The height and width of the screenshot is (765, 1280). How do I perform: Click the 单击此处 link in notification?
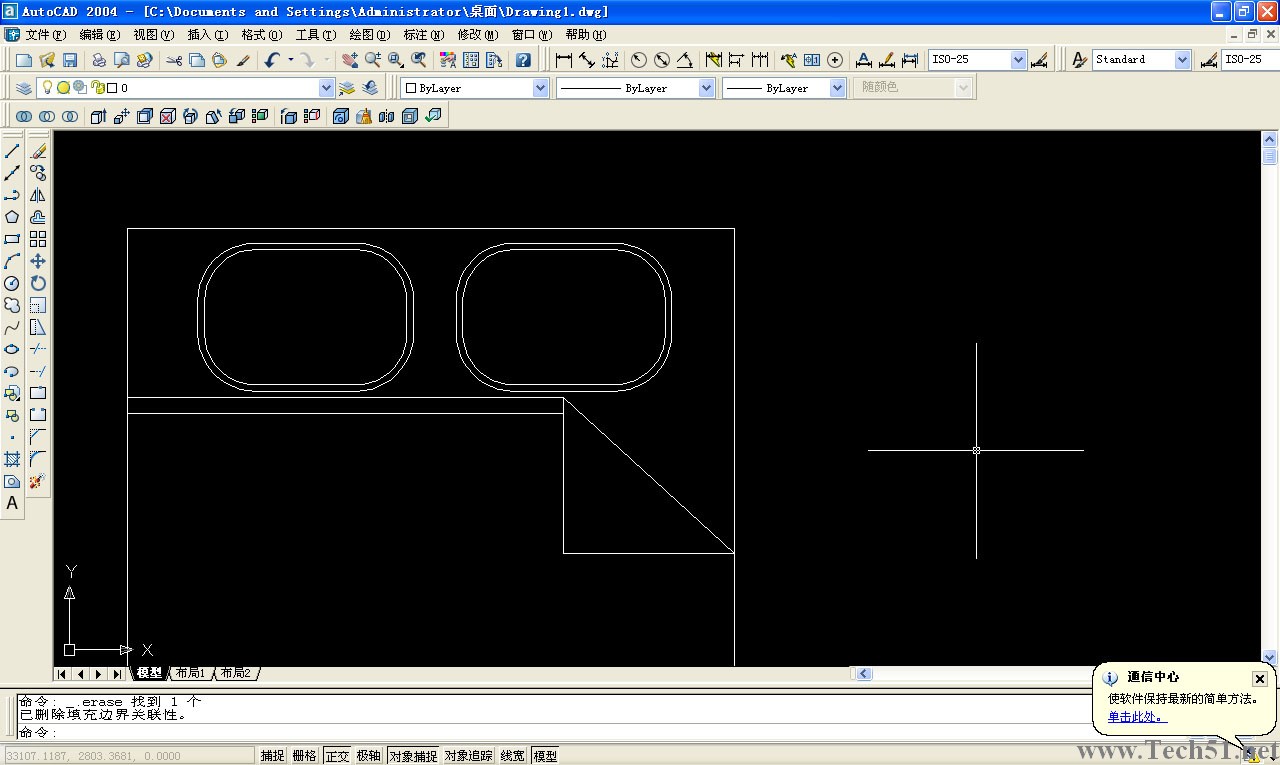click(x=1137, y=717)
